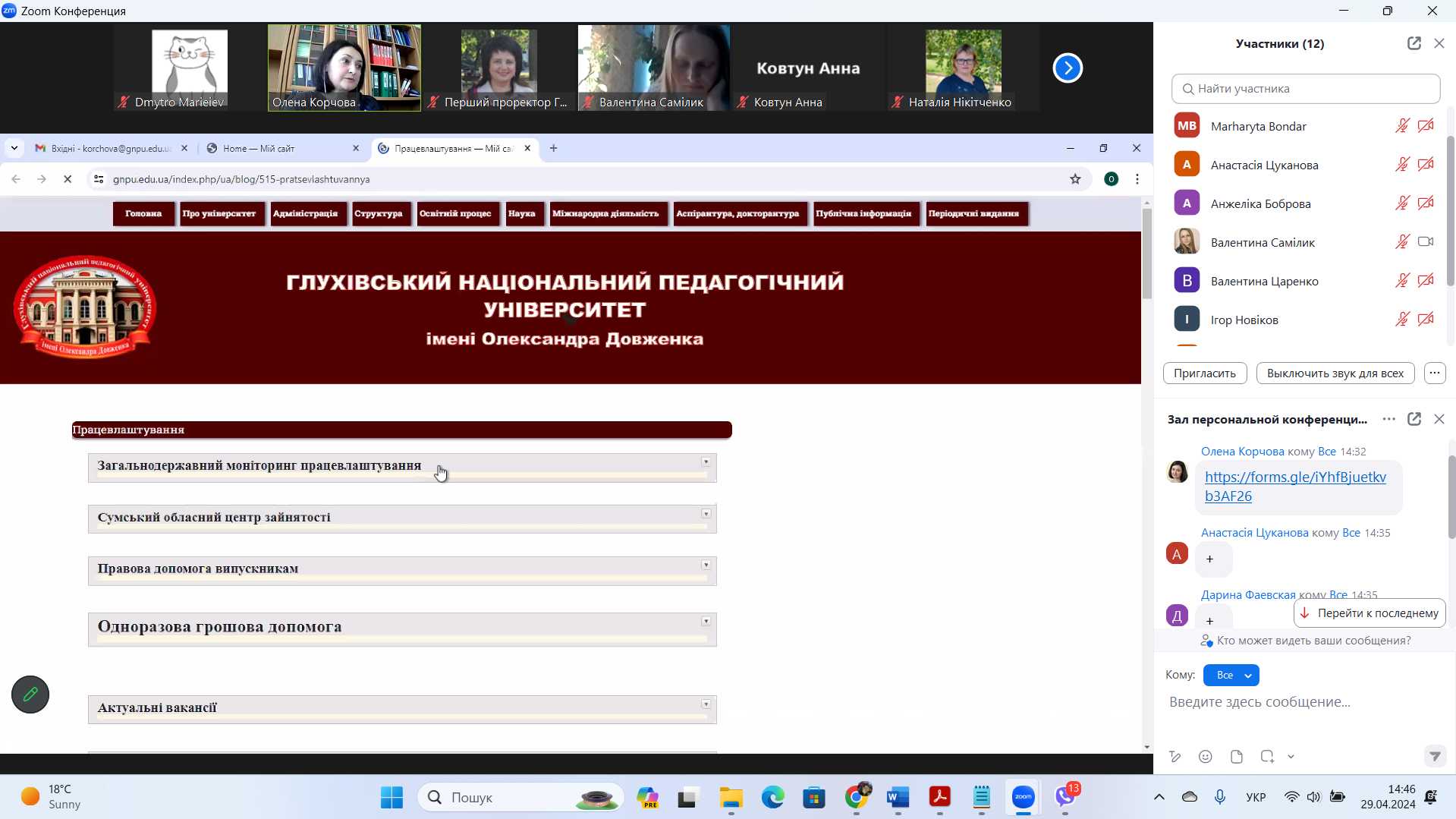Image resolution: width=1456 pixels, height=819 pixels.
Task: Show next video thumbnails with blue arrow
Action: tap(1068, 68)
